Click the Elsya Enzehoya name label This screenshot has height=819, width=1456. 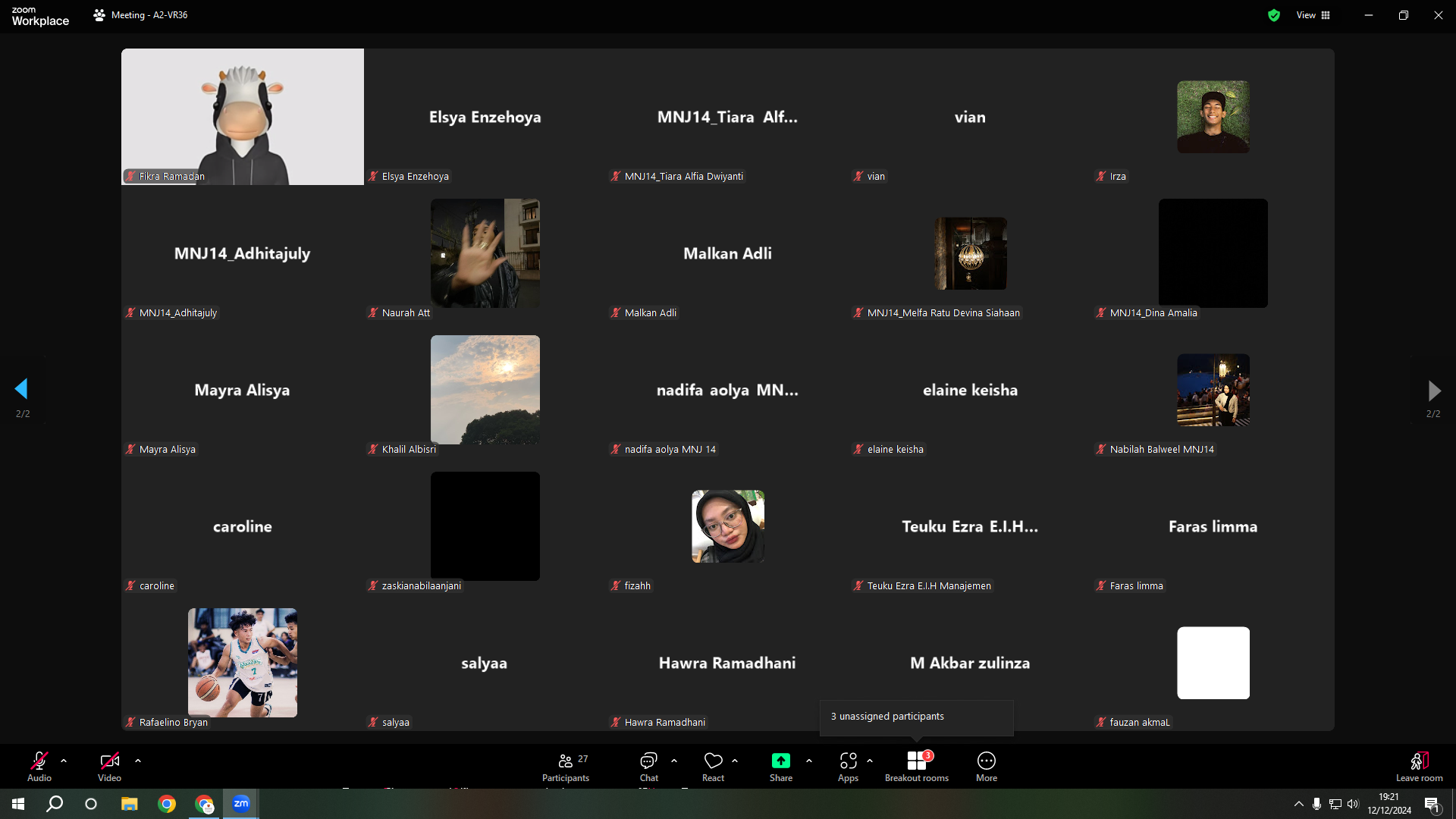pos(416,176)
